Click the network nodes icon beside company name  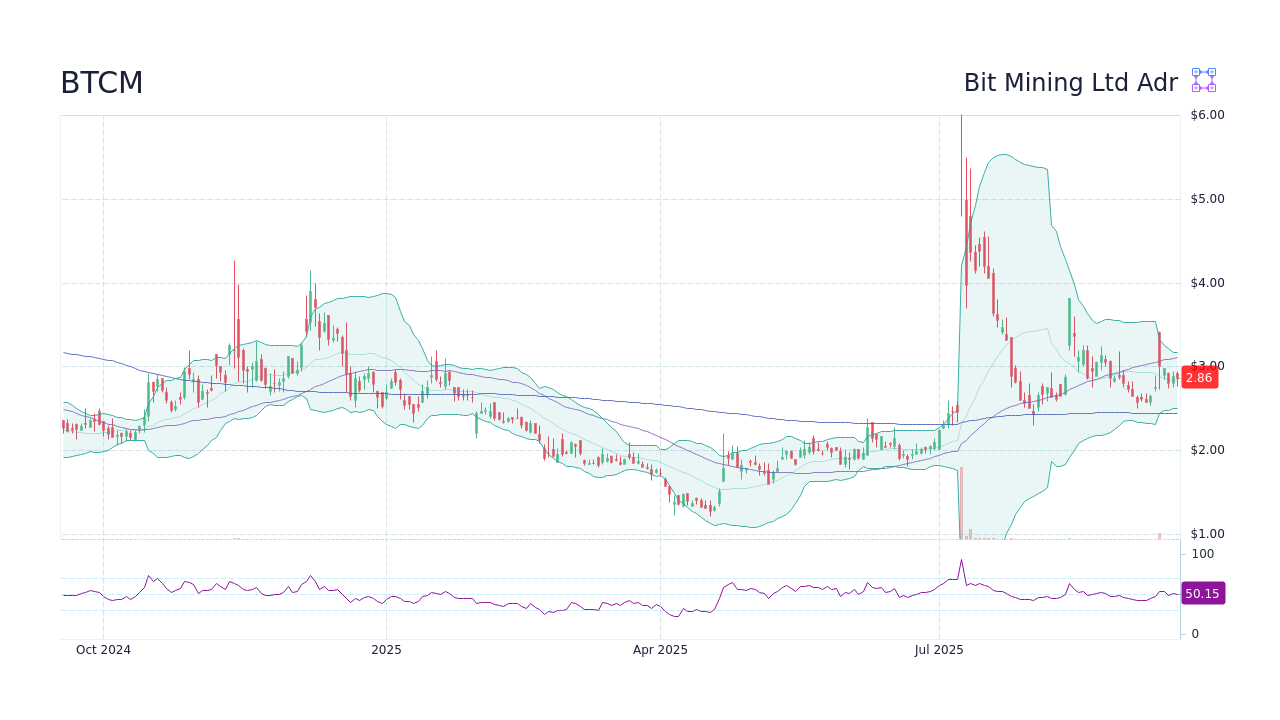[x=1202, y=80]
